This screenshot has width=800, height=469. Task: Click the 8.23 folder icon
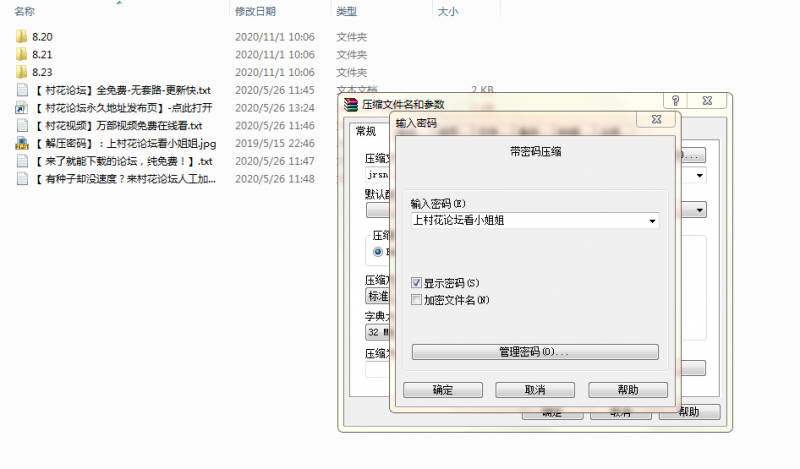coord(22,72)
